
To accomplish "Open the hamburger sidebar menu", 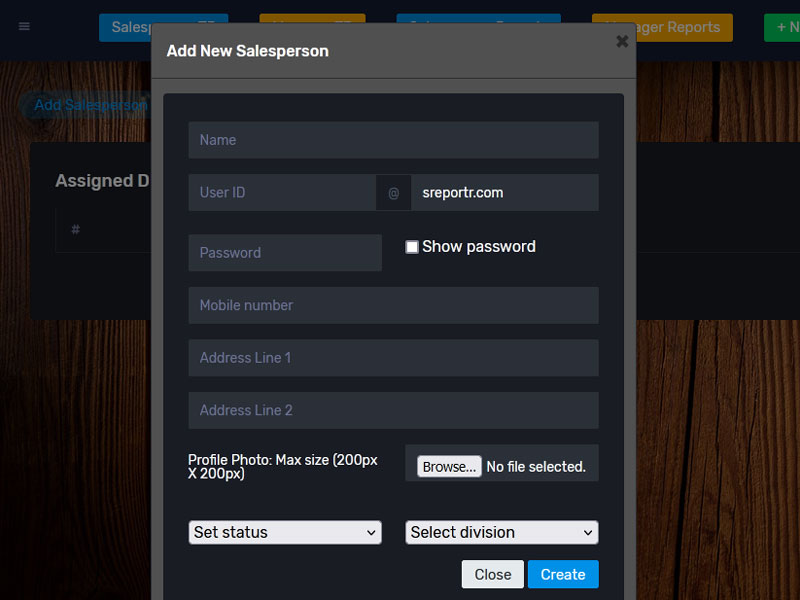I will point(24,26).
